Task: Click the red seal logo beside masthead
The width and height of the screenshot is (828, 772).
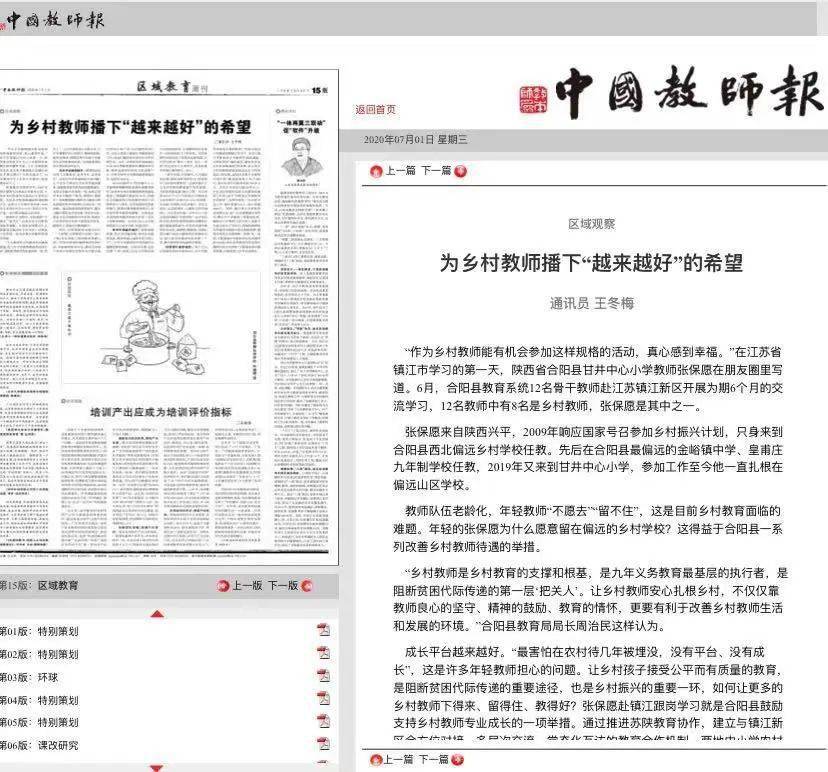Action: coord(533,100)
